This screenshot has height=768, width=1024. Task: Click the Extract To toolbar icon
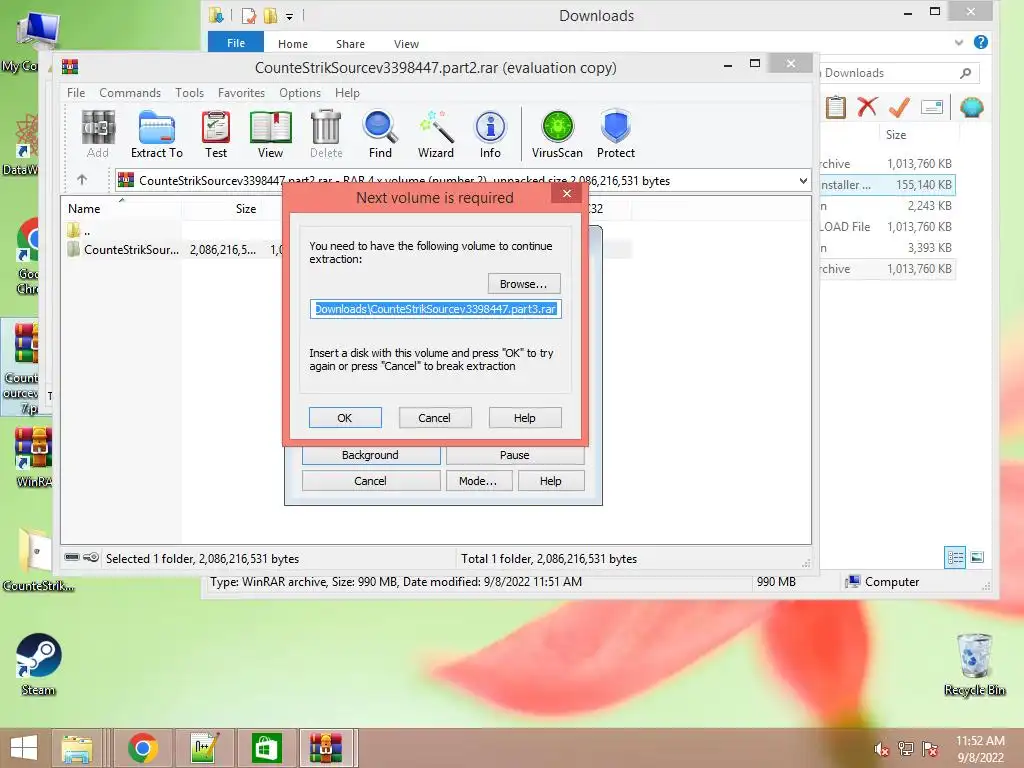click(x=157, y=135)
